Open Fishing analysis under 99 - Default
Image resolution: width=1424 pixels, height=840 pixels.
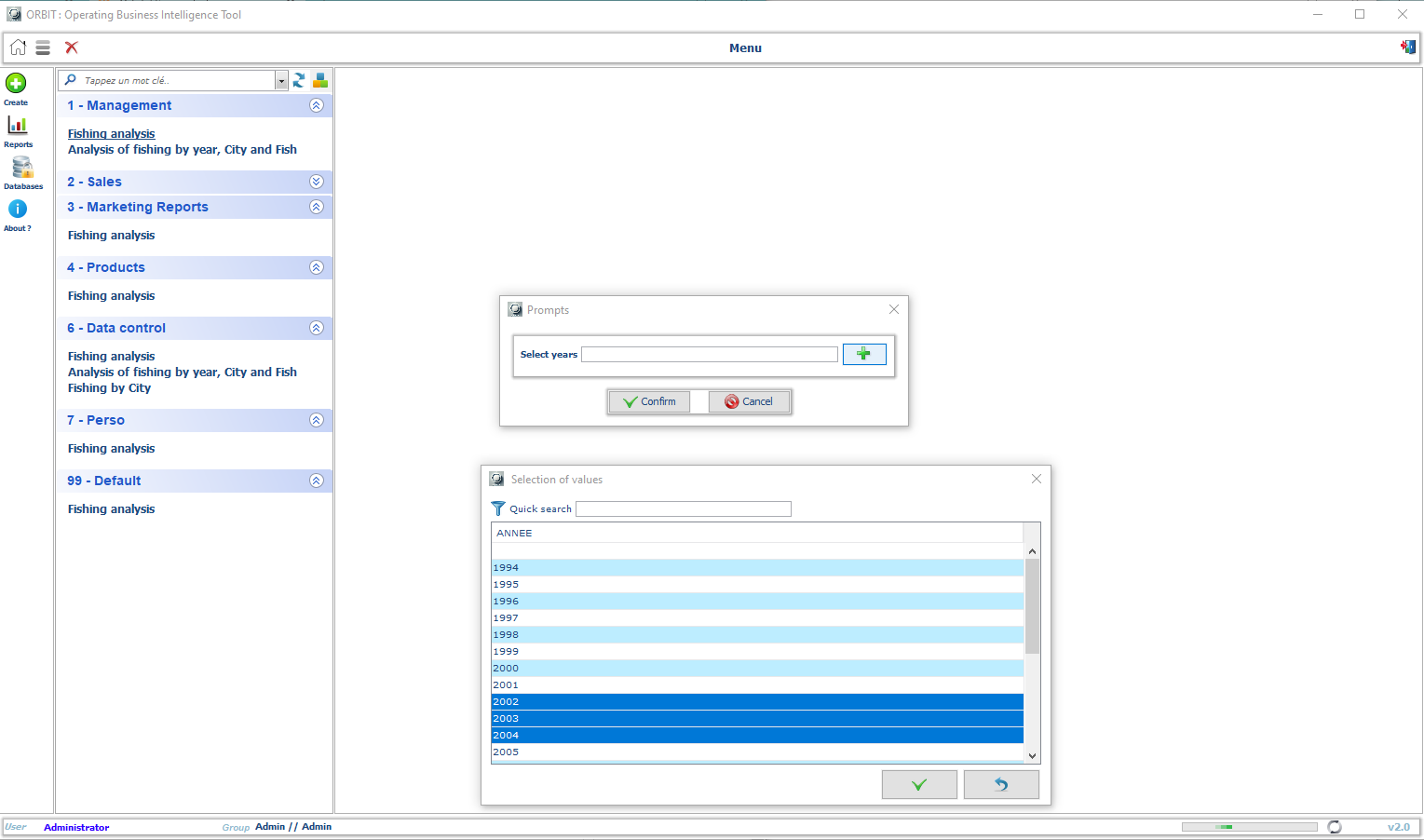click(x=112, y=509)
